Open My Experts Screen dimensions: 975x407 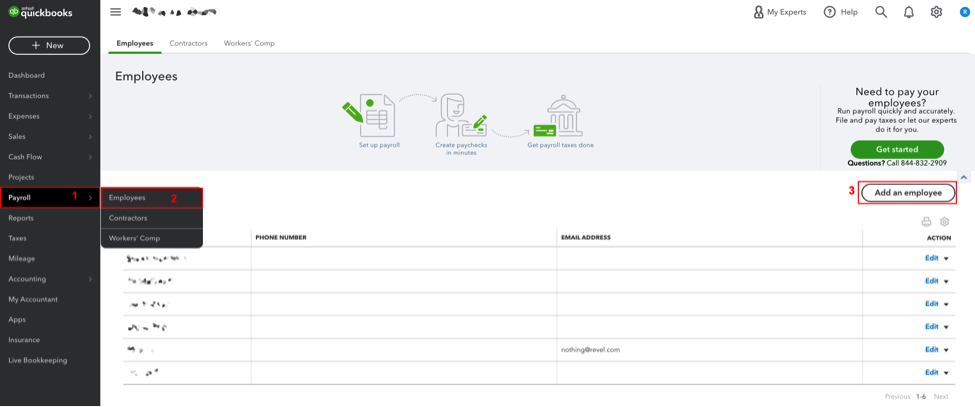pyautogui.click(x=780, y=12)
